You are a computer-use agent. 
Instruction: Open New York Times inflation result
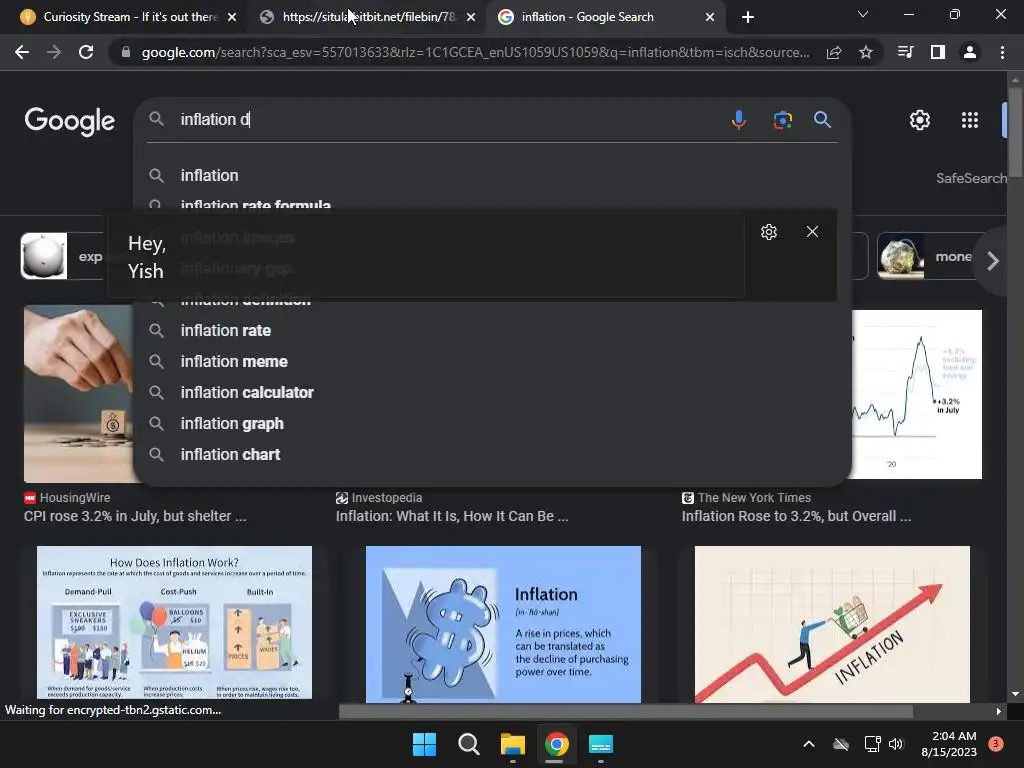[796, 516]
